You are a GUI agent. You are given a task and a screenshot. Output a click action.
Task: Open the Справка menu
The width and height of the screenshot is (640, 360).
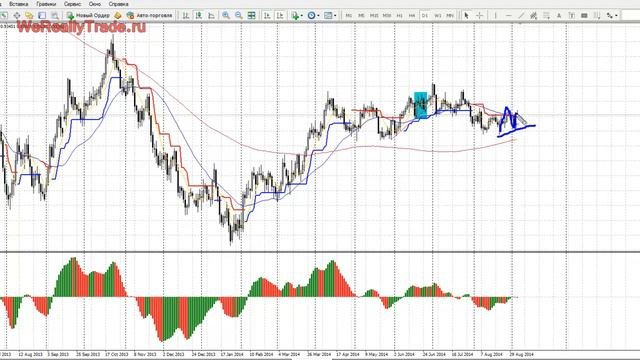tap(118, 4)
